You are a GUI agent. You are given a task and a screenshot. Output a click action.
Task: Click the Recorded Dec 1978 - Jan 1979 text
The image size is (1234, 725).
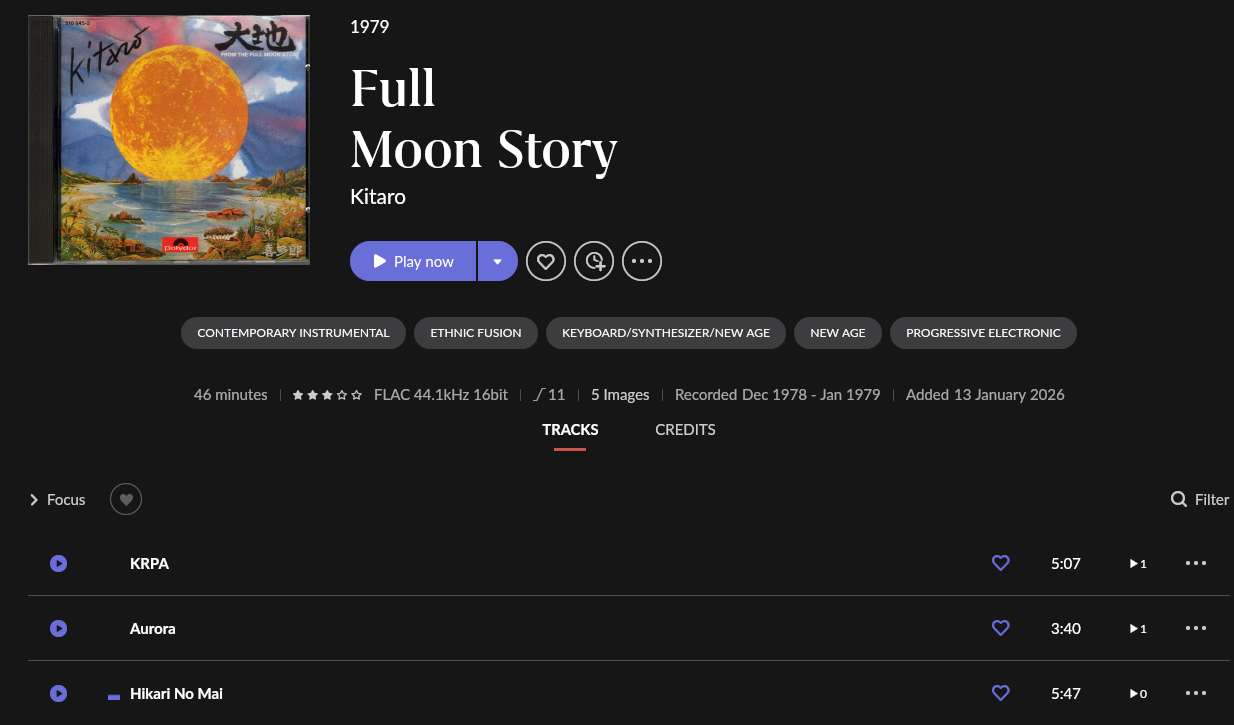coord(778,395)
